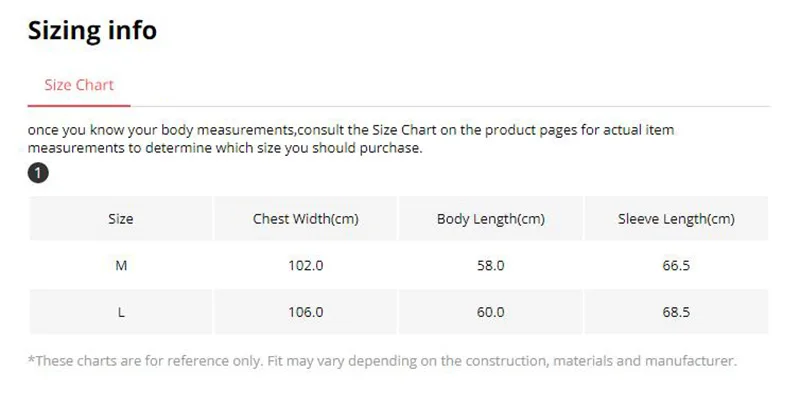Click the Body Length(cm) column header
The width and height of the screenshot is (800, 408).
(491, 219)
